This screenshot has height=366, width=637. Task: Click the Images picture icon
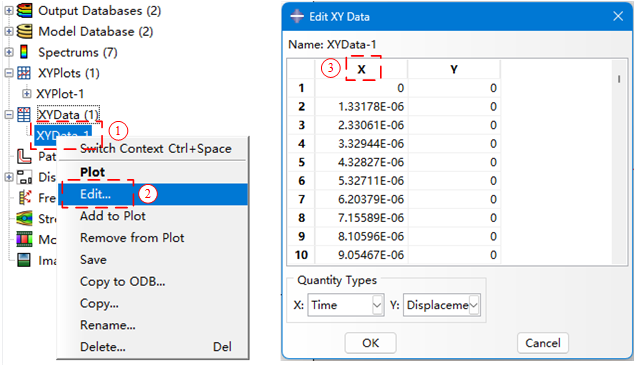tap(24, 260)
